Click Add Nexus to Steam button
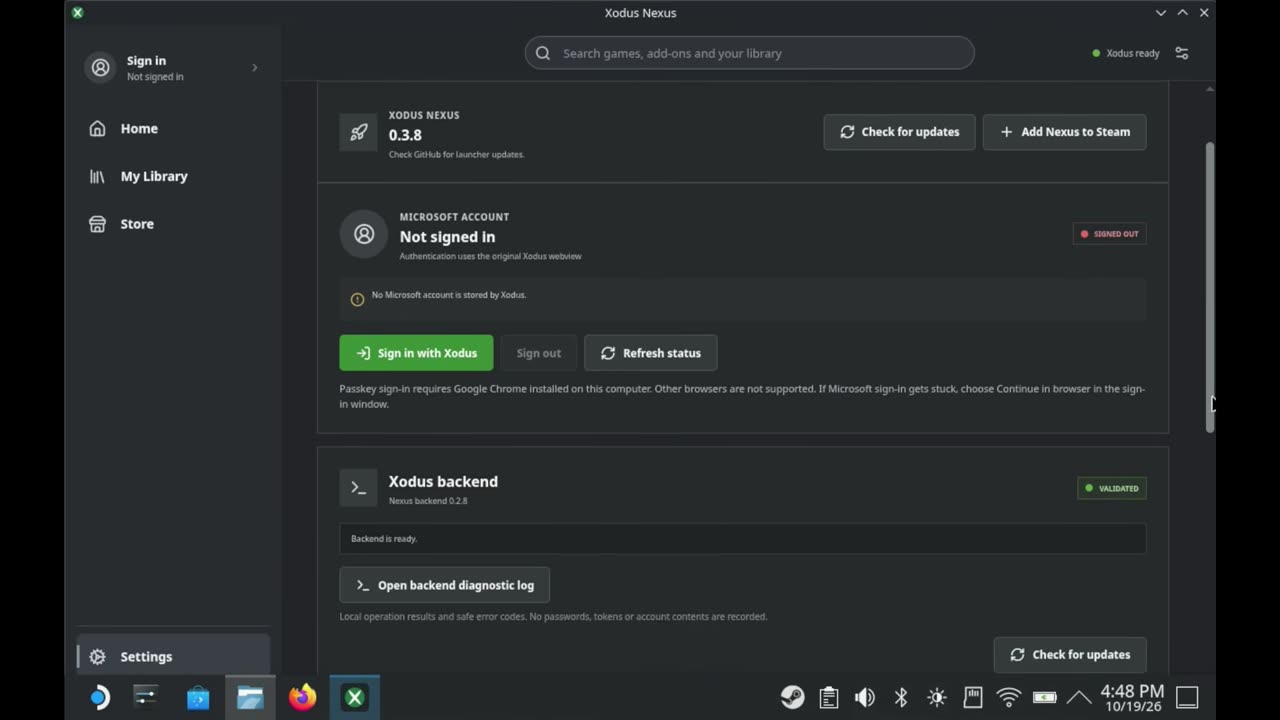 tap(1064, 132)
